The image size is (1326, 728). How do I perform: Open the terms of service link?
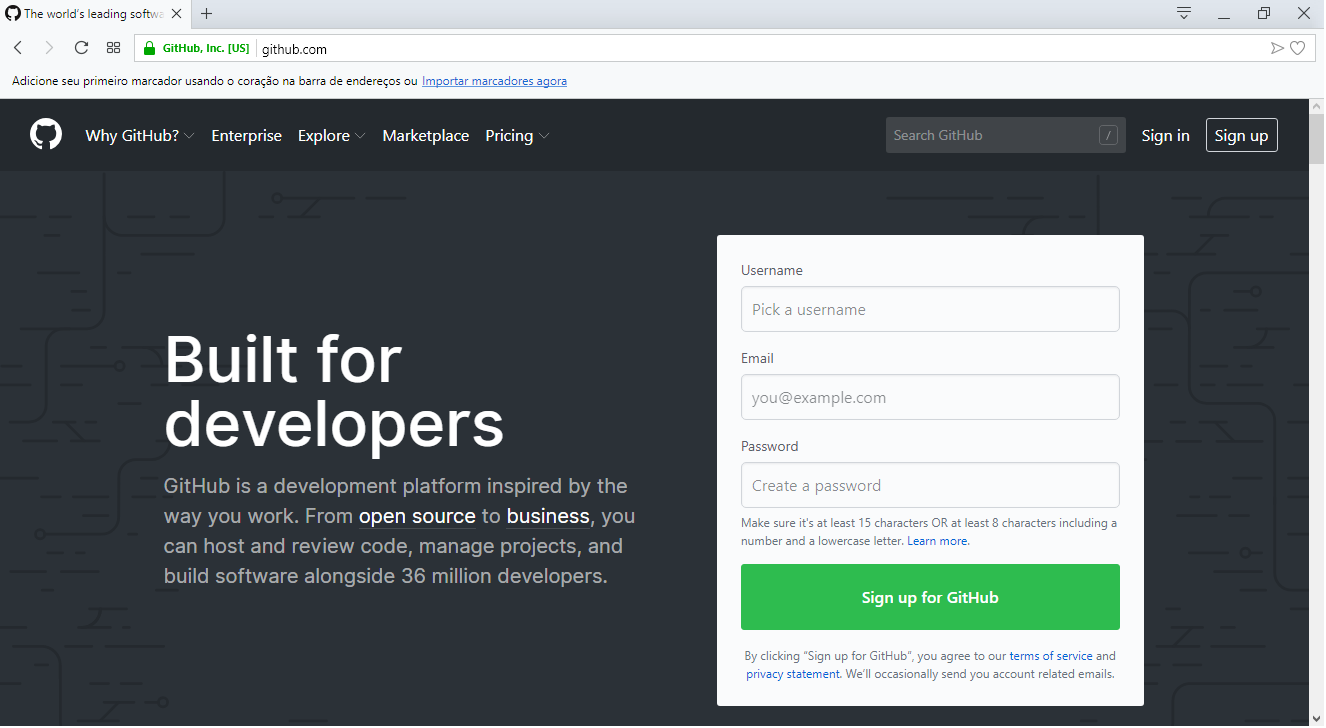1050,655
